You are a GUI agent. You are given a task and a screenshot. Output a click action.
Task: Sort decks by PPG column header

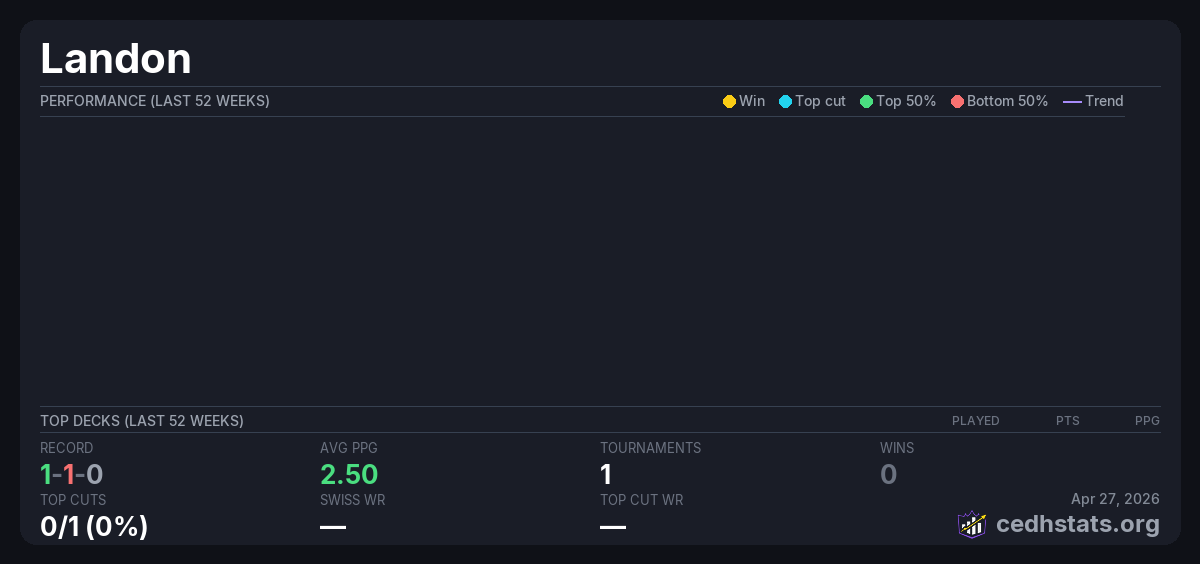(x=1147, y=421)
